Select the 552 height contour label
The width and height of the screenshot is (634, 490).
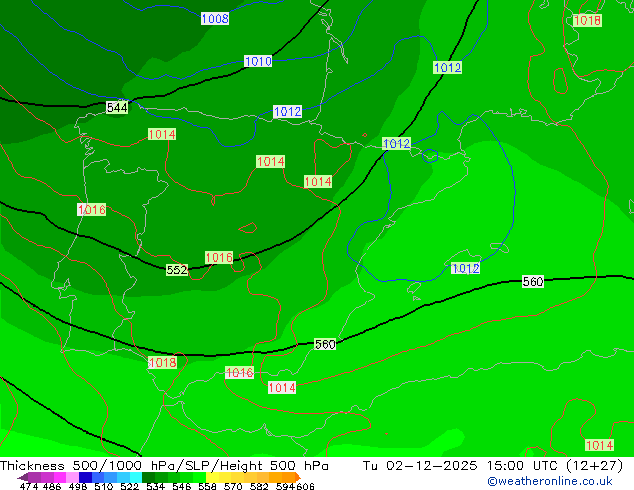coord(177,270)
